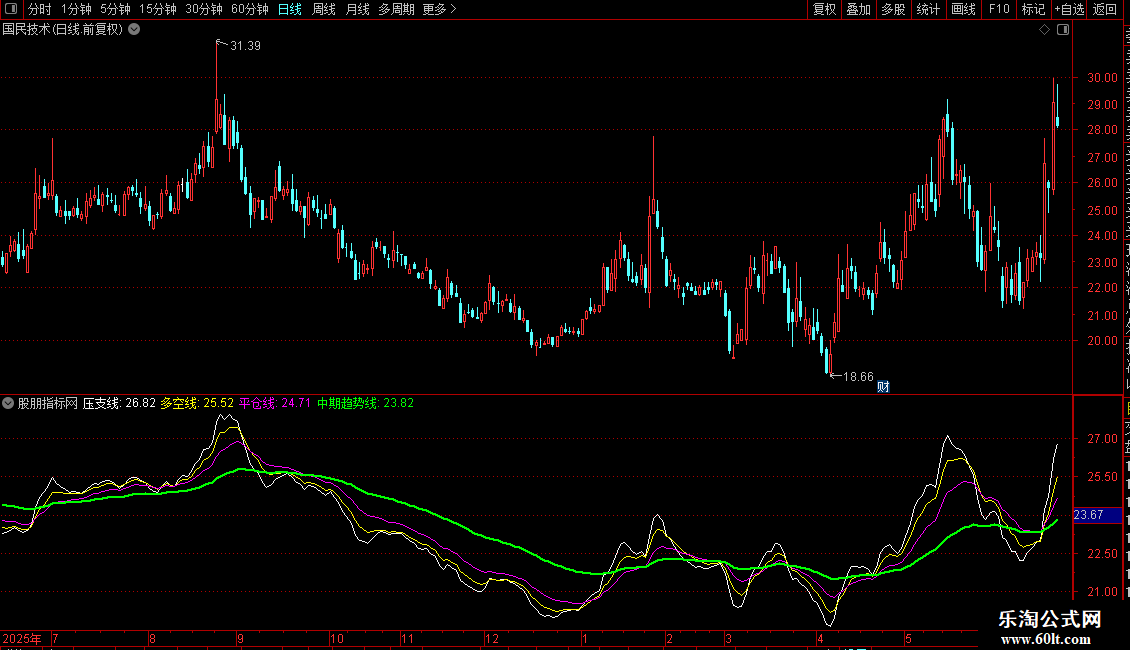The height and width of the screenshot is (650, 1130).
Task: Toggle the side panel icon above chart
Action: coord(1063,30)
